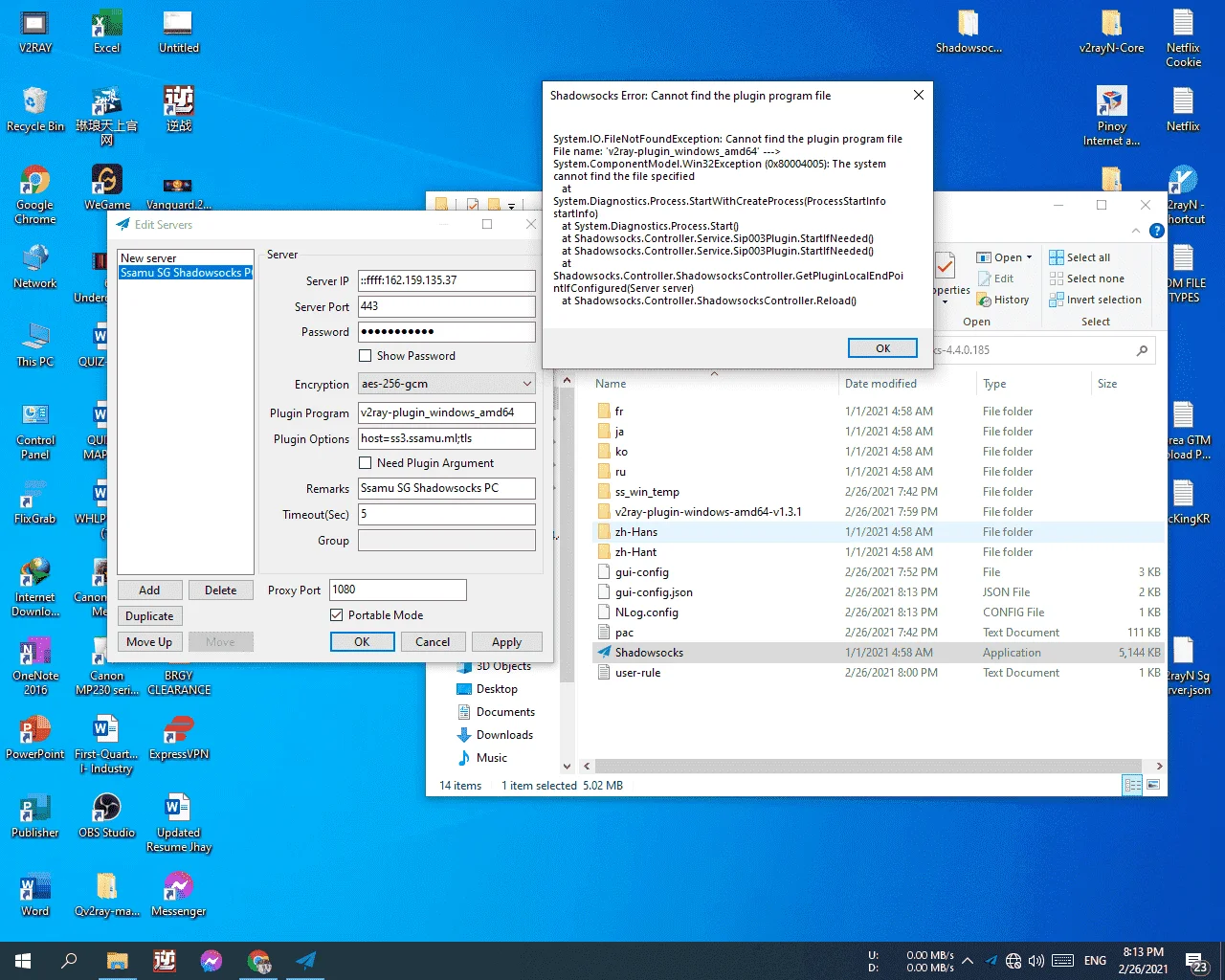
Task: Open the Windows Start menu
Action: 23,961
